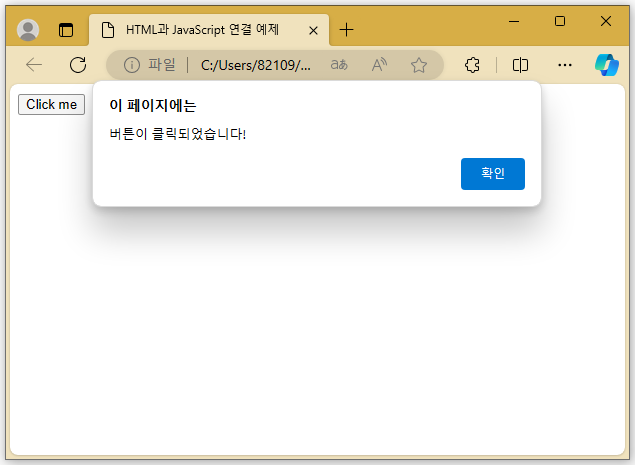Start Read aloud from address bar
The height and width of the screenshot is (465, 635).
point(379,65)
